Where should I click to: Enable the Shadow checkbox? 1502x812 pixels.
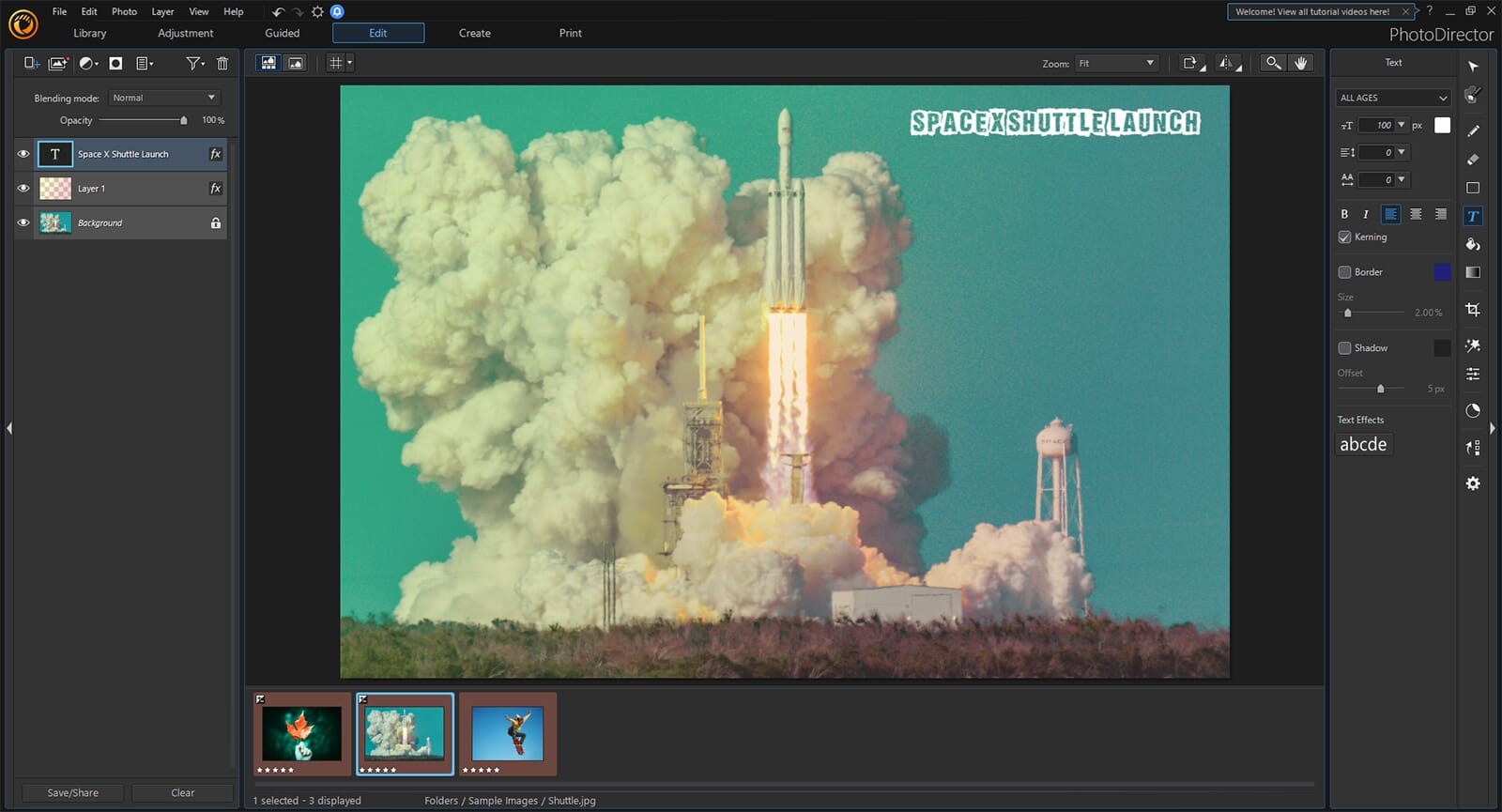click(1344, 348)
